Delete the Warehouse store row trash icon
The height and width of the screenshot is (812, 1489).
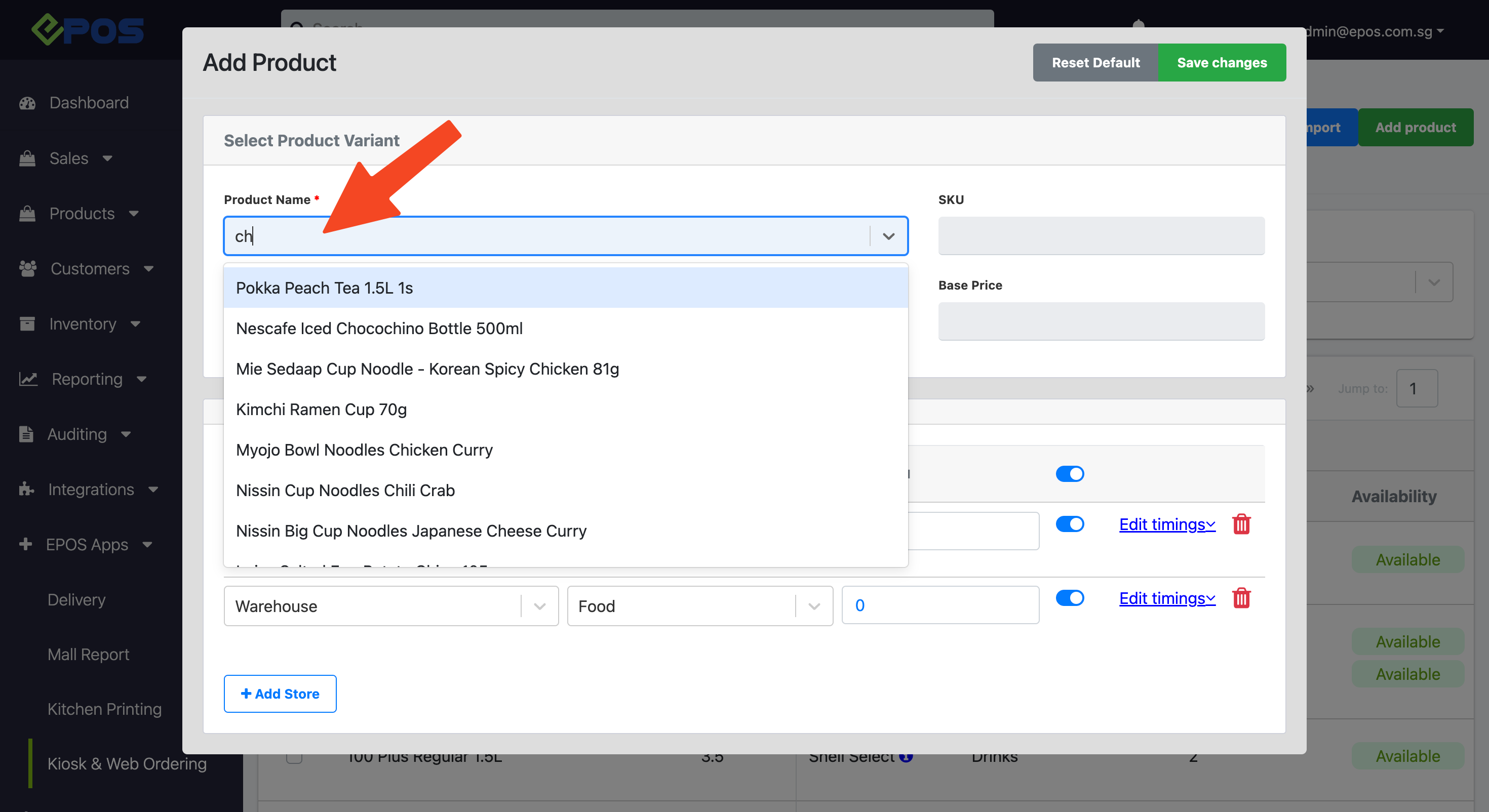tap(1242, 598)
